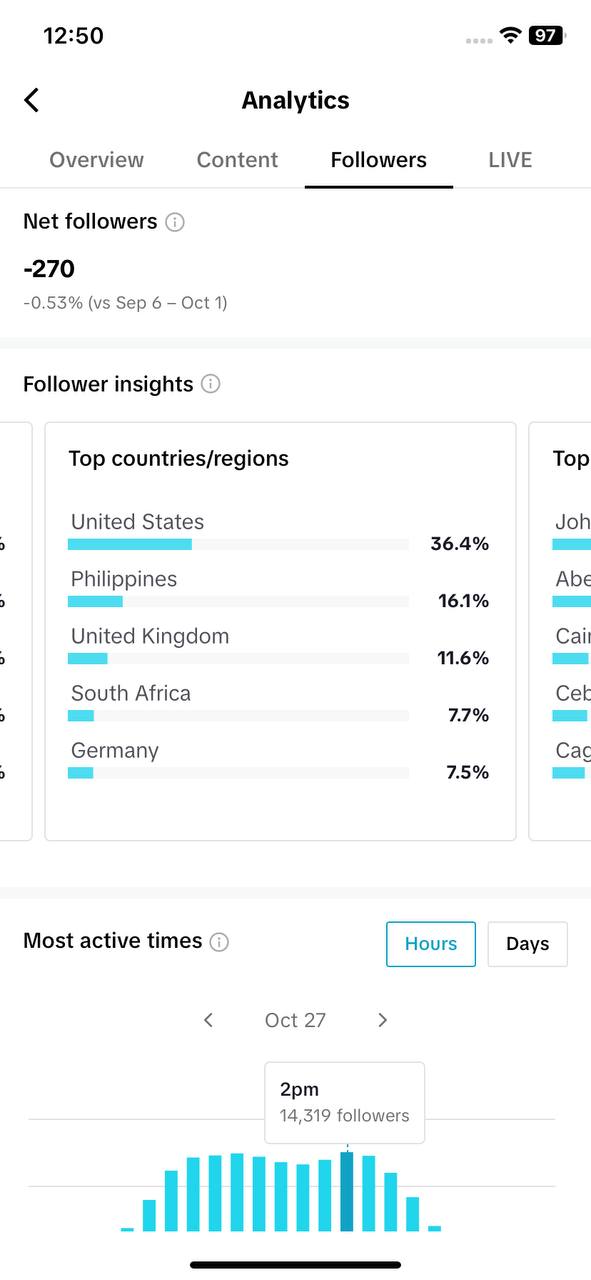591x1280 pixels.
Task: Tap the Oct 27 date label
Action: click(x=295, y=1020)
